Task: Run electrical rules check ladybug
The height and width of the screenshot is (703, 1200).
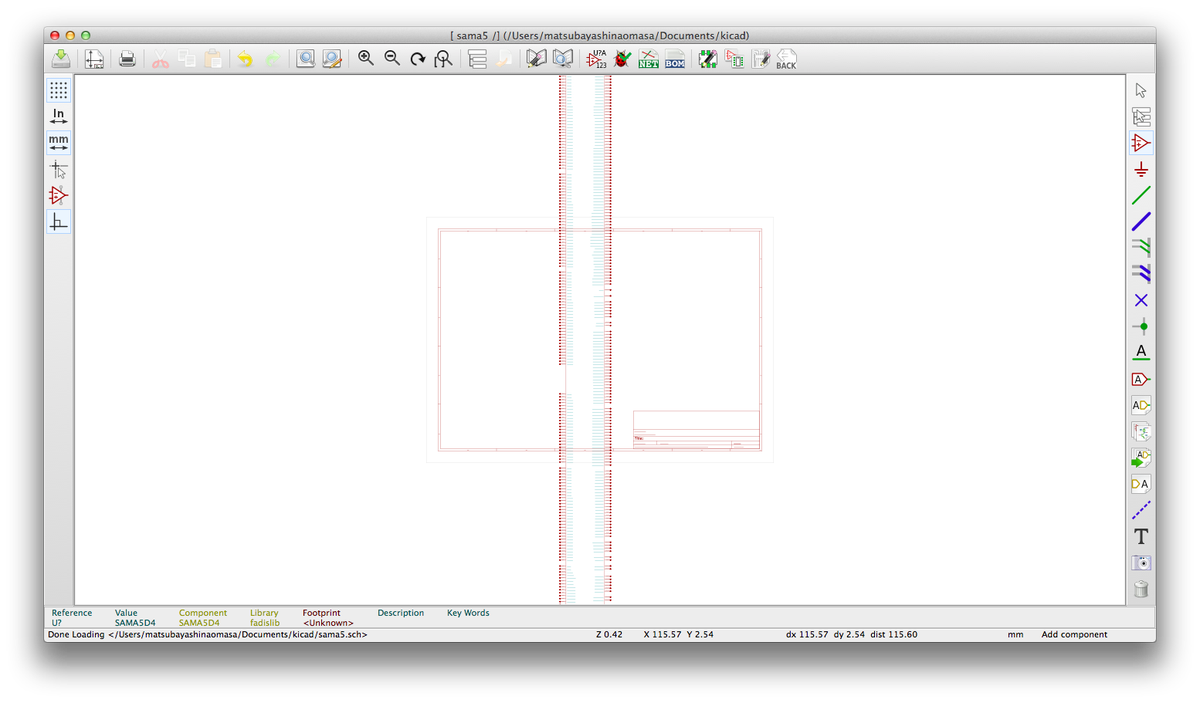Action: (x=623, y=59)
